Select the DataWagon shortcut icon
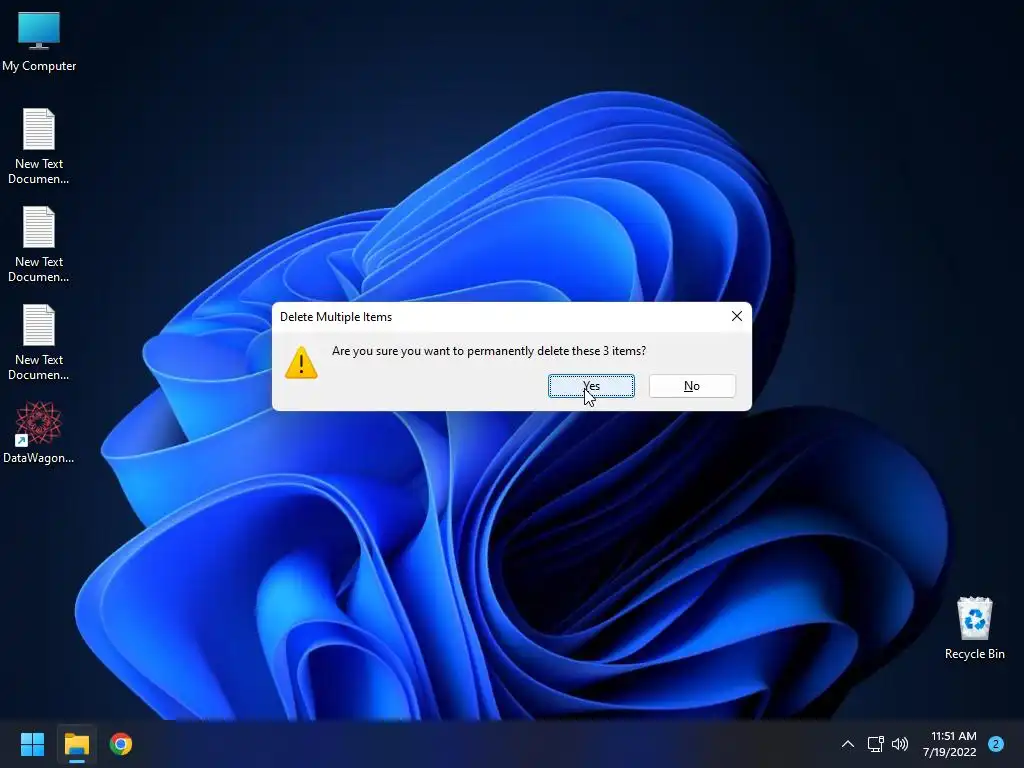Viewport: 1024px width, 768px height. (39, 432)
